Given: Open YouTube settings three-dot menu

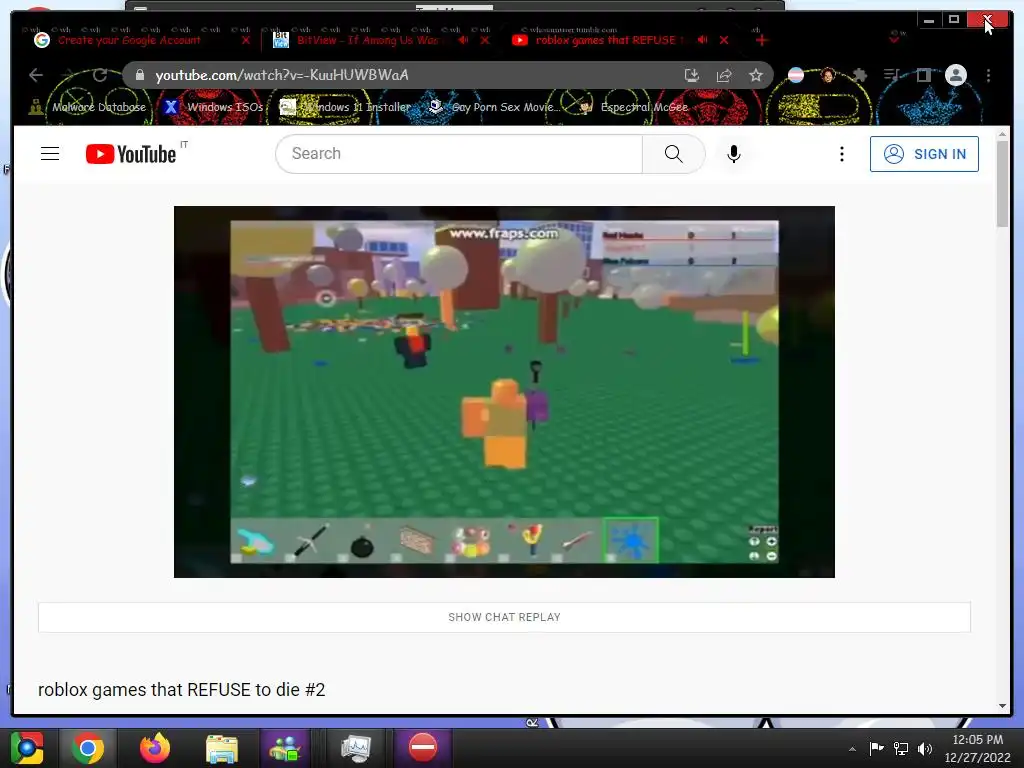Looking at the screenshot, I should [x=841, y=154].
